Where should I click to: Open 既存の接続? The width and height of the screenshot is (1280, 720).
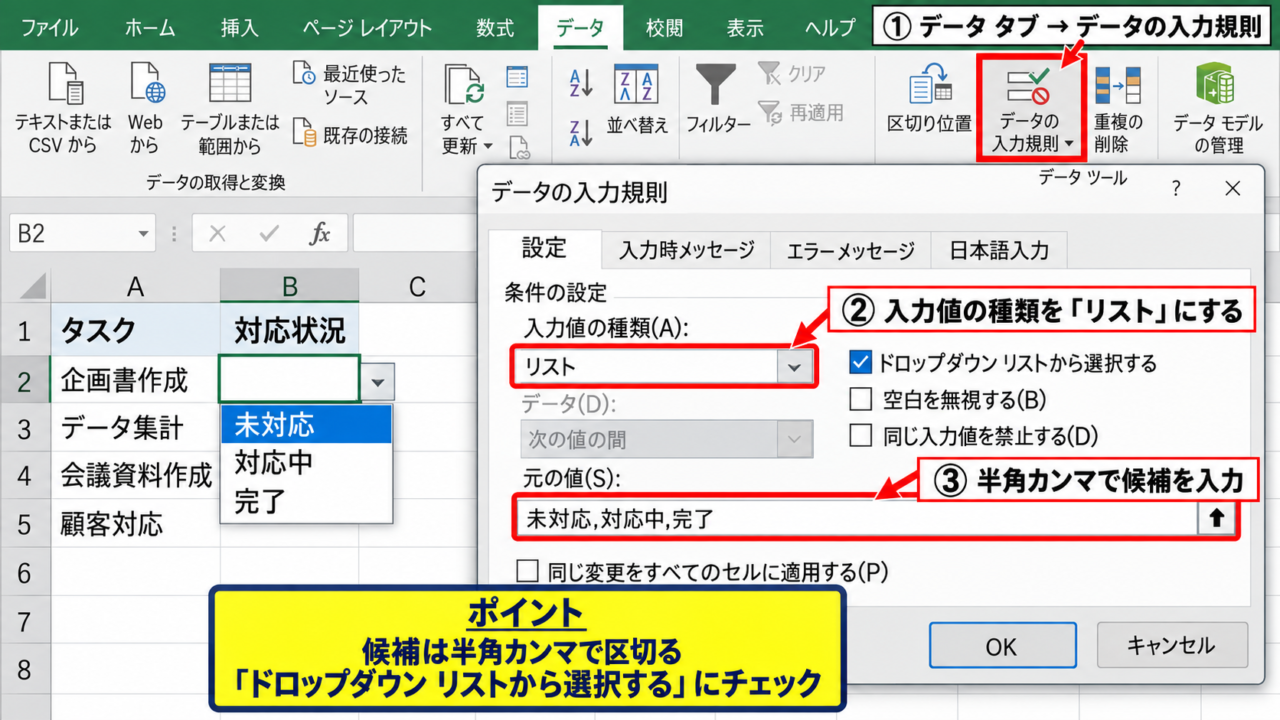[350, 135]
